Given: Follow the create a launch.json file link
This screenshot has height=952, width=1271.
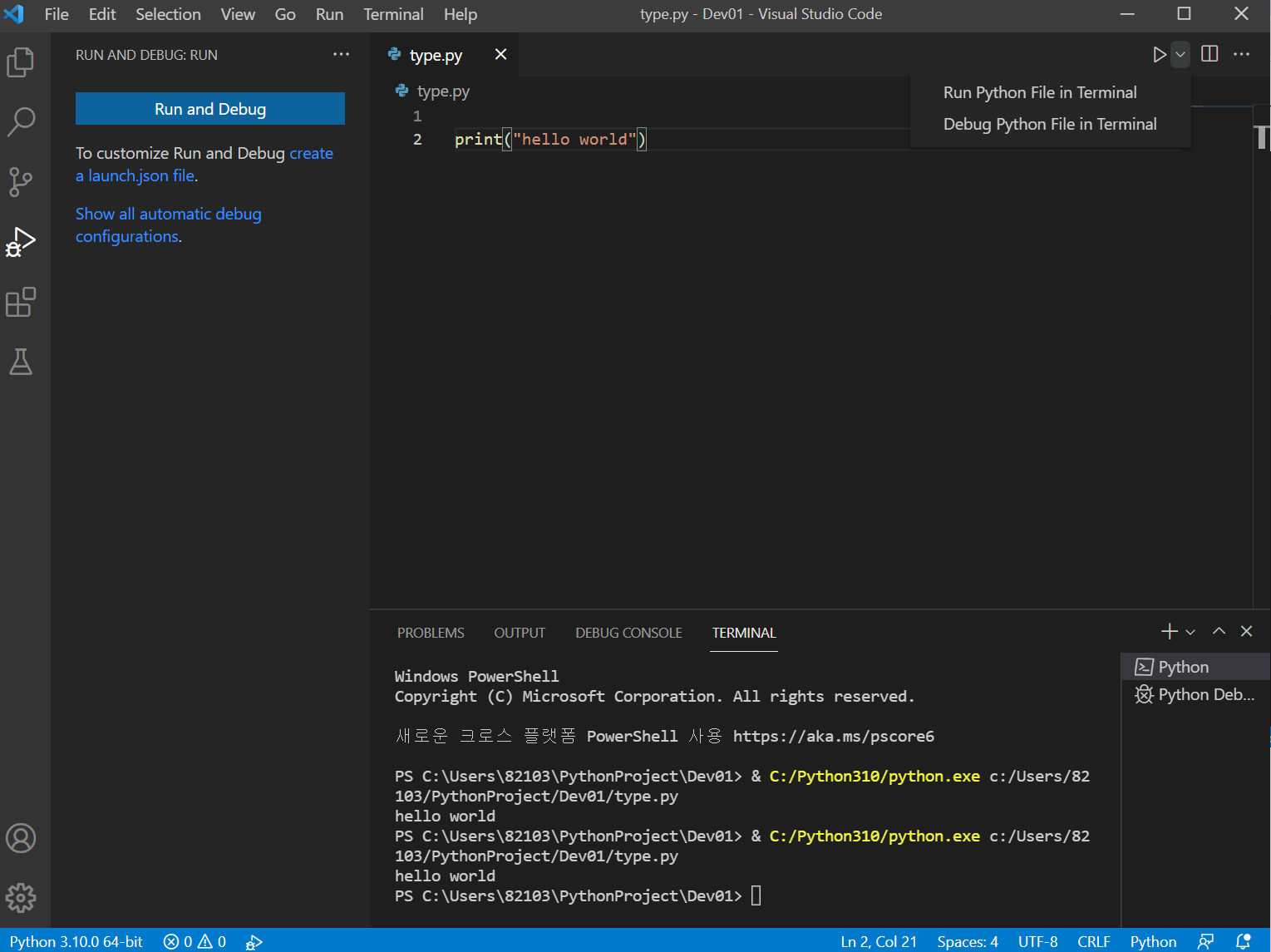Looking at the screenshot, I should tap(204, 165).
